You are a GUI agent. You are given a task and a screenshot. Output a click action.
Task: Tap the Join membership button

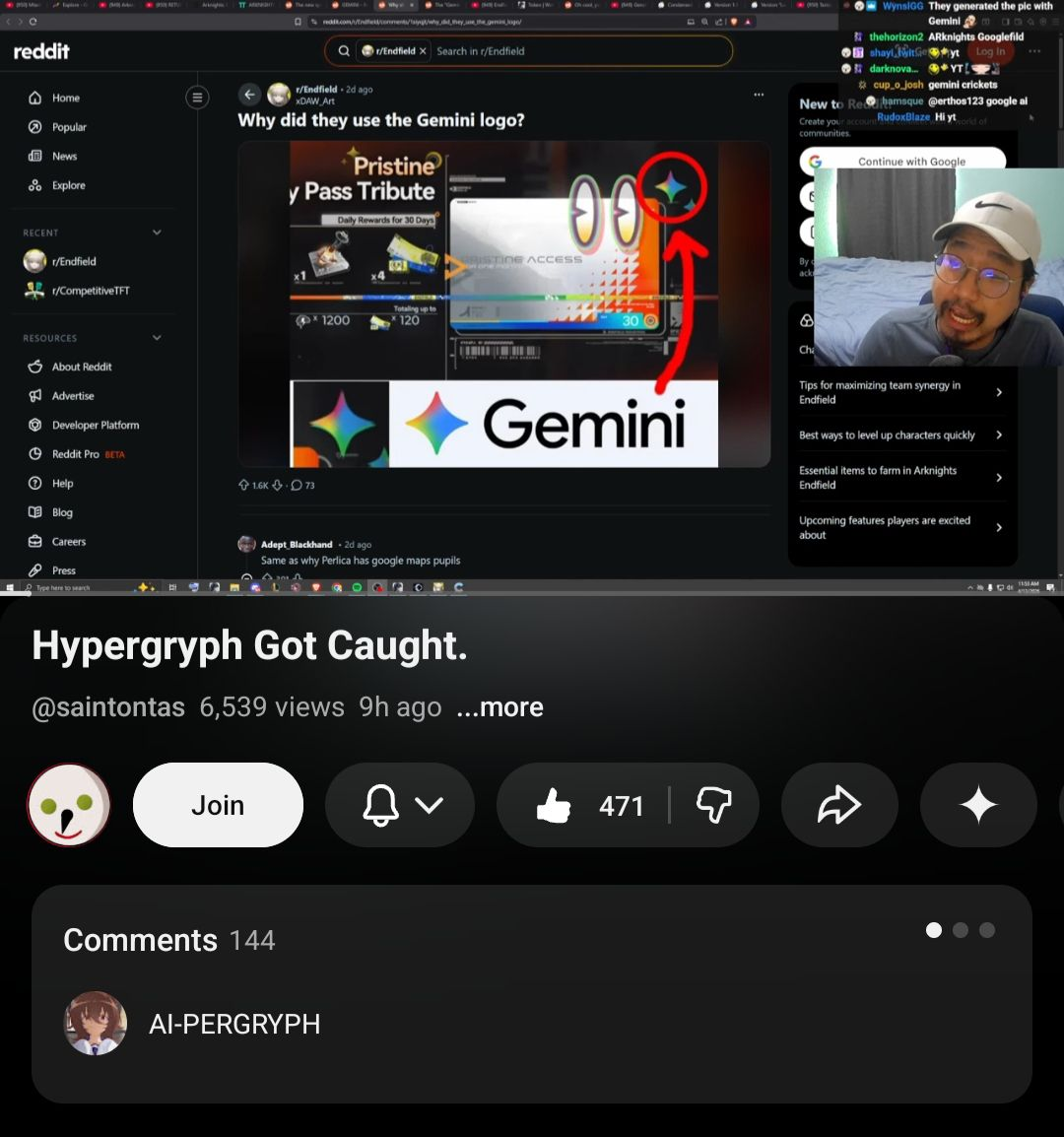tap(218, 805)
